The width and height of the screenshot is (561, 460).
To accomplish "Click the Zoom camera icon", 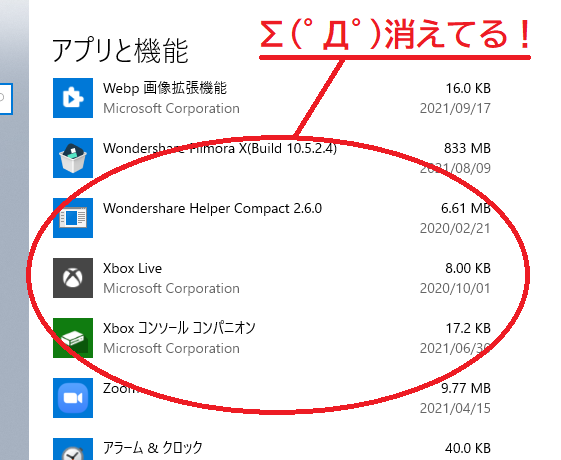I will [73, 398].
